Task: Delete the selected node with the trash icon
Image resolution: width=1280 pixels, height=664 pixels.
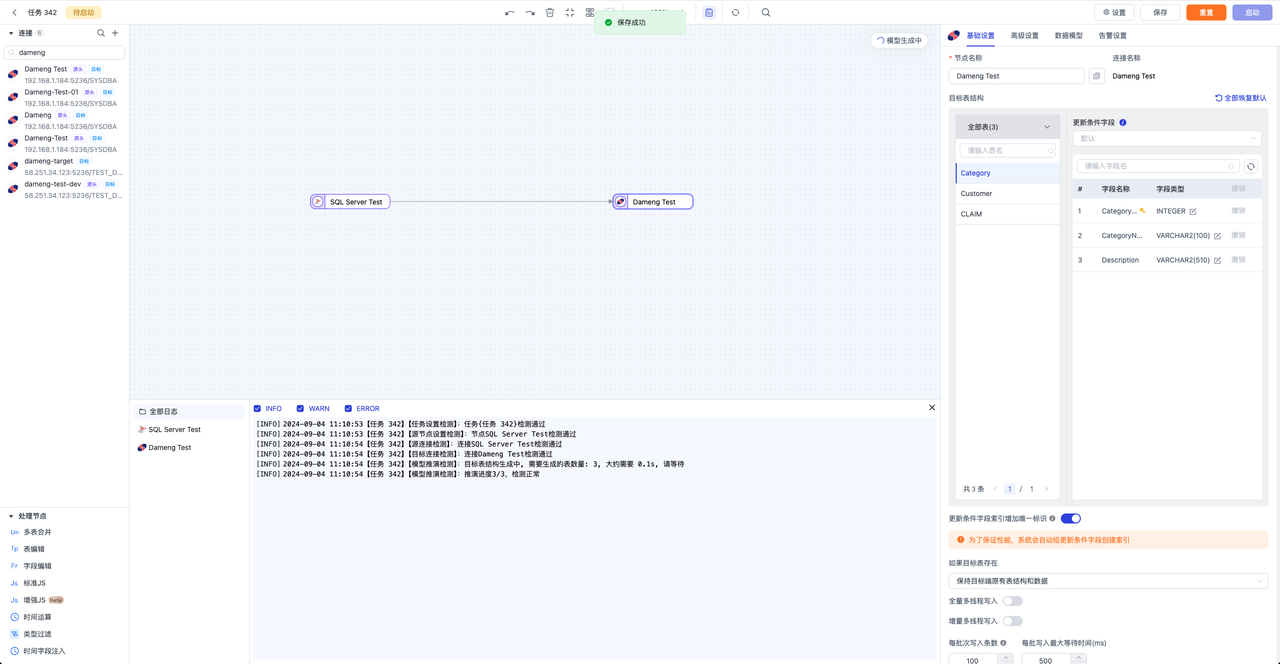Action: pyautogui.click(x=550, y=13)
